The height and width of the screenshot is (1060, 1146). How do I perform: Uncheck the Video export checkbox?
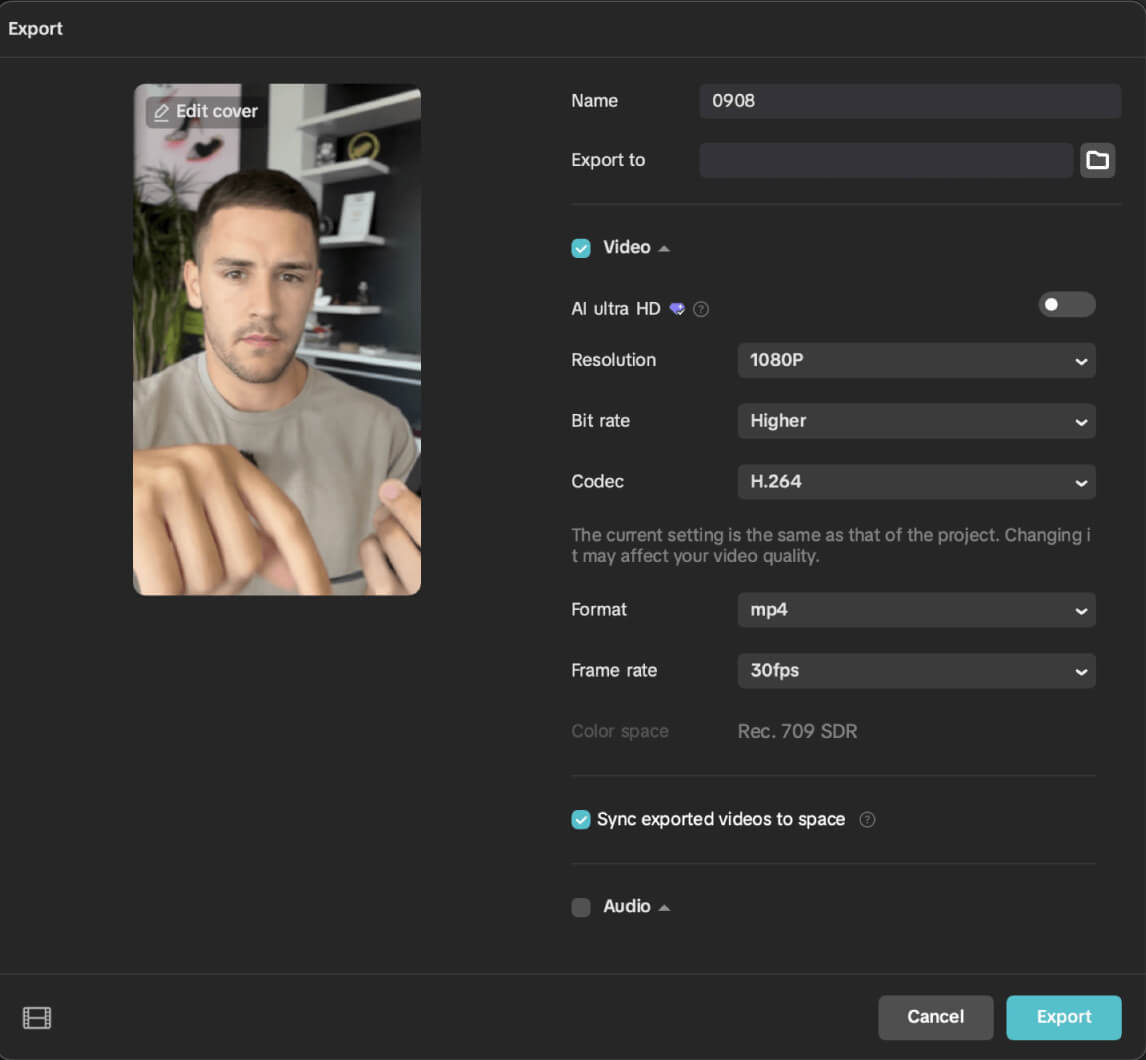pos(581,248)
